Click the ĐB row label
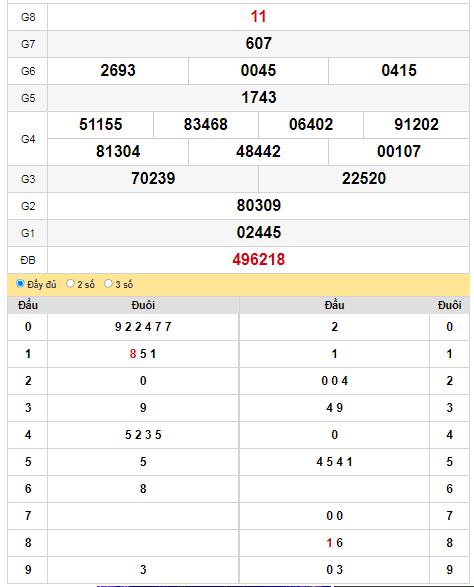 pyautogui.click(x=28, y=260)
